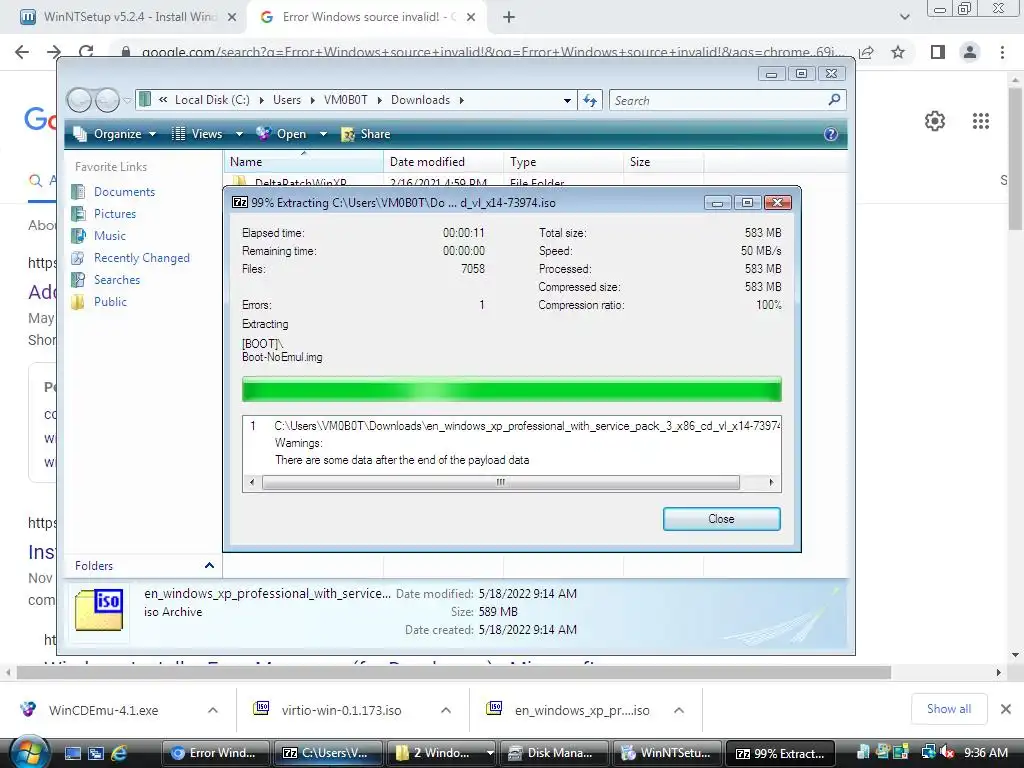
Task: Toggle Chrome side panel icon
Action: 938,52
